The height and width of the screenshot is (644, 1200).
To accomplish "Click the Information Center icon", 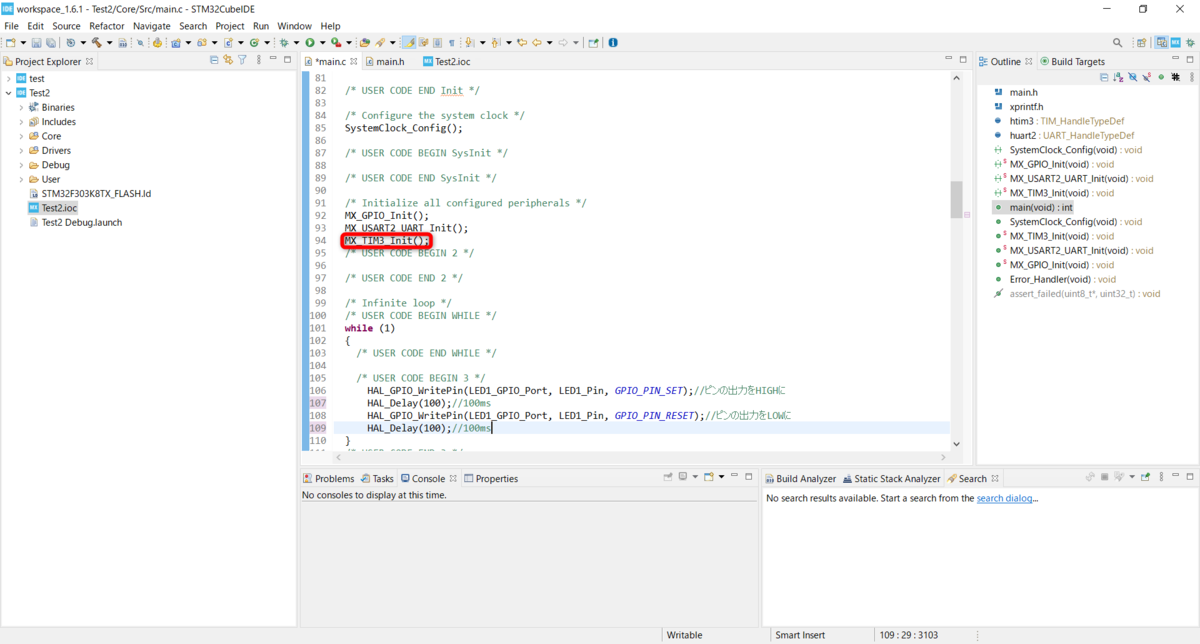I will click(x=612, y=43).
